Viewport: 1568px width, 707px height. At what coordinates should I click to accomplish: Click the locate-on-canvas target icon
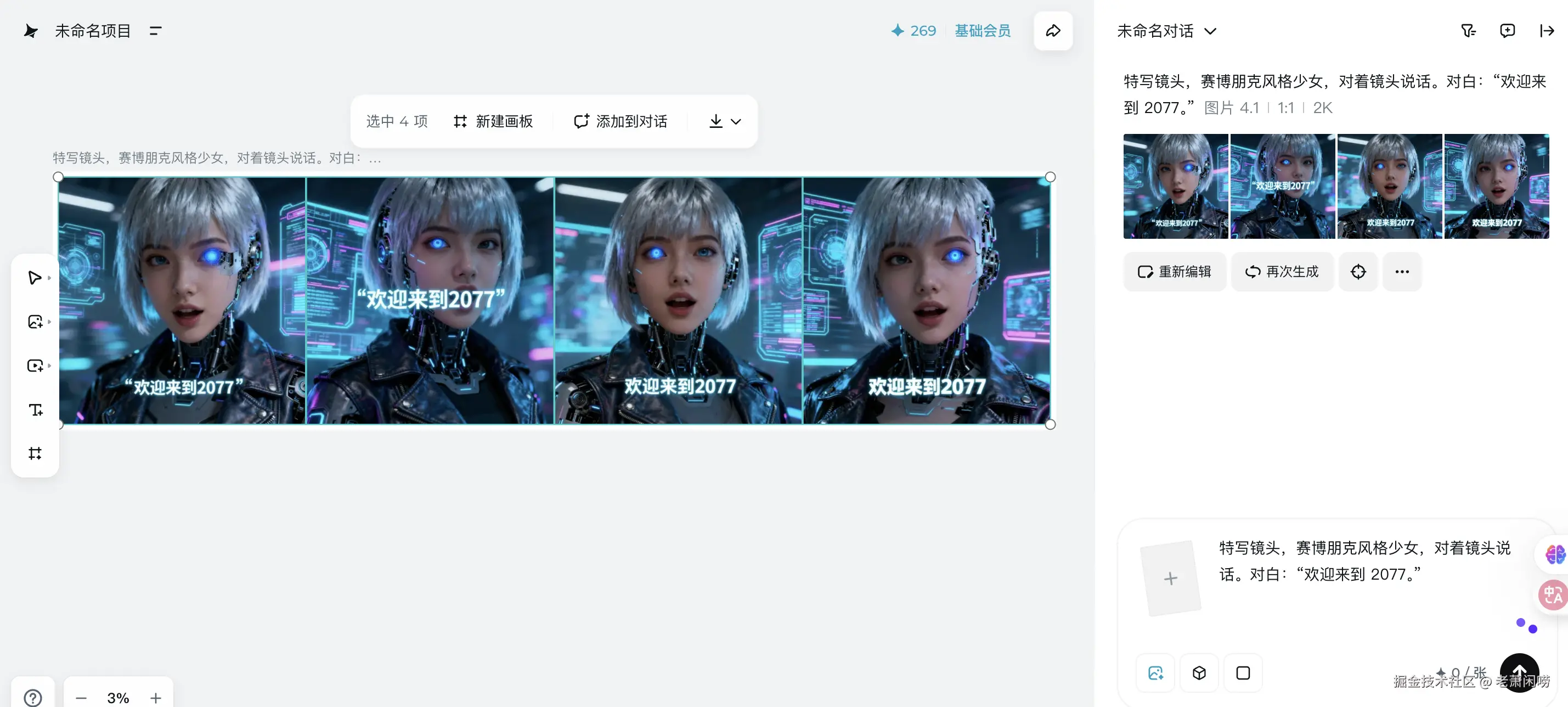point(1358,272)
